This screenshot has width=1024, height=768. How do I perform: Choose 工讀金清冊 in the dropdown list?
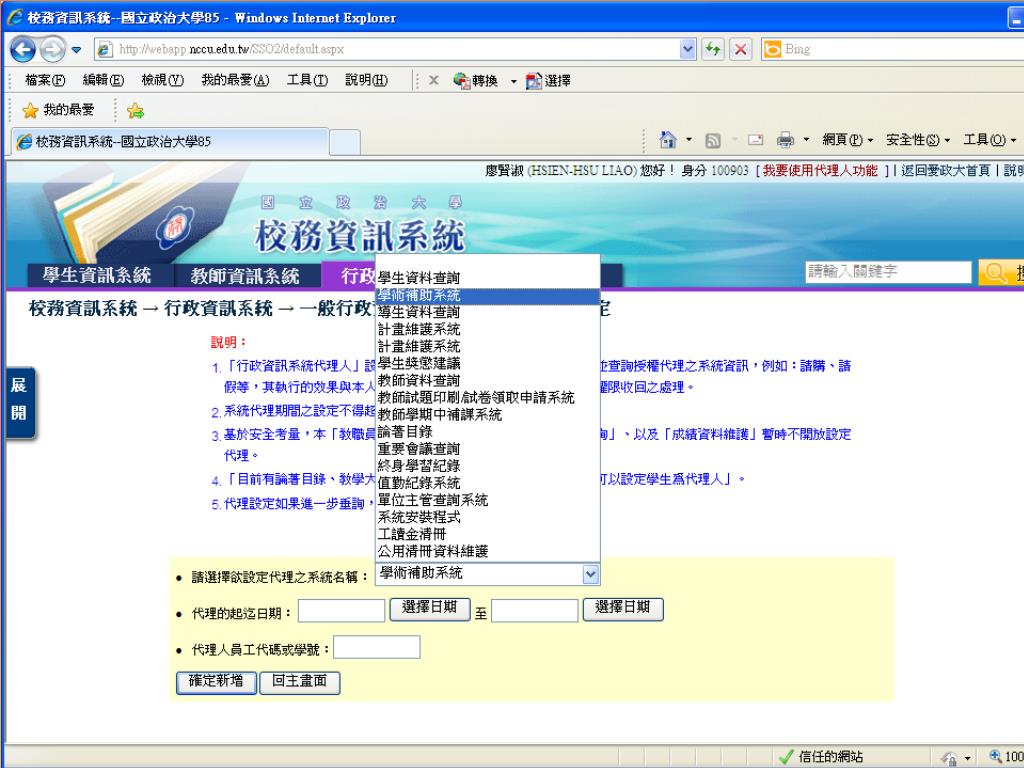pos(487,534)
